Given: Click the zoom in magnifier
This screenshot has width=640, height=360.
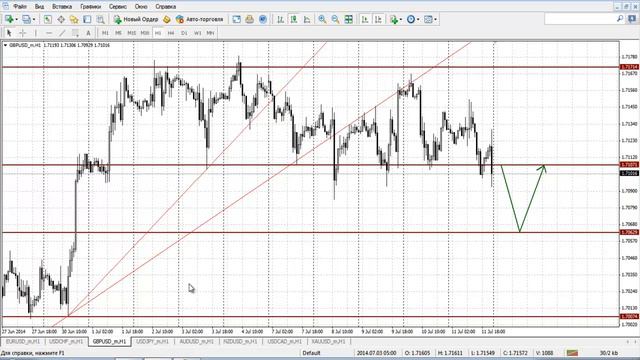Looking at the screenshot, I should (x=322, y=19).
